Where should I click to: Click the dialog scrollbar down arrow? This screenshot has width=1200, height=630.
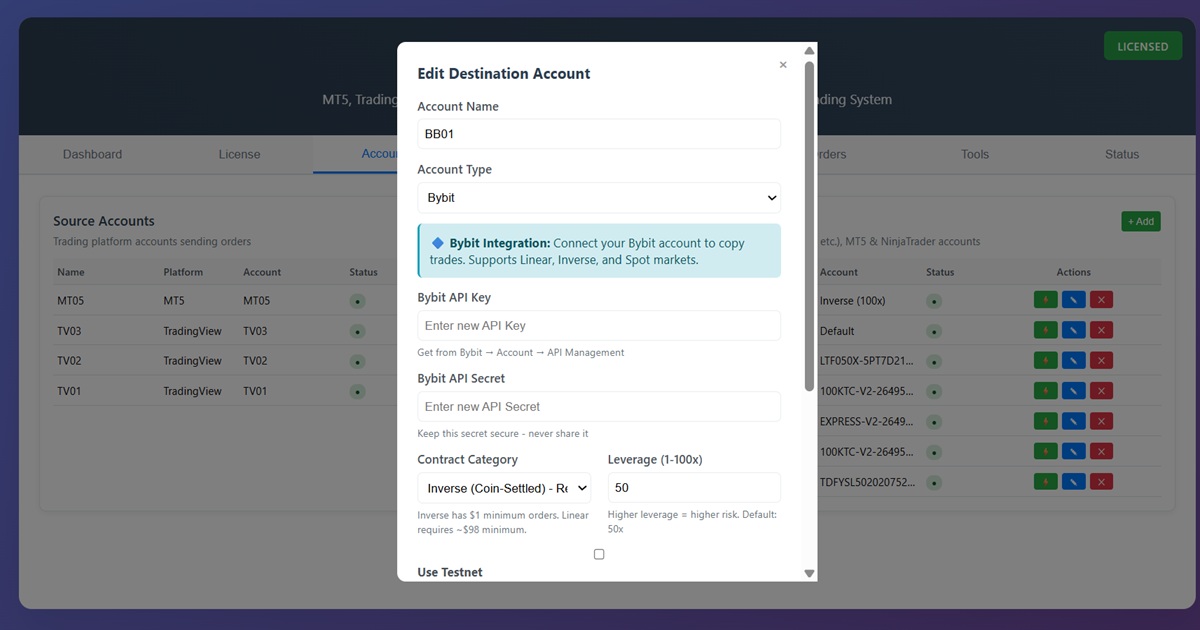click(809, 573)
